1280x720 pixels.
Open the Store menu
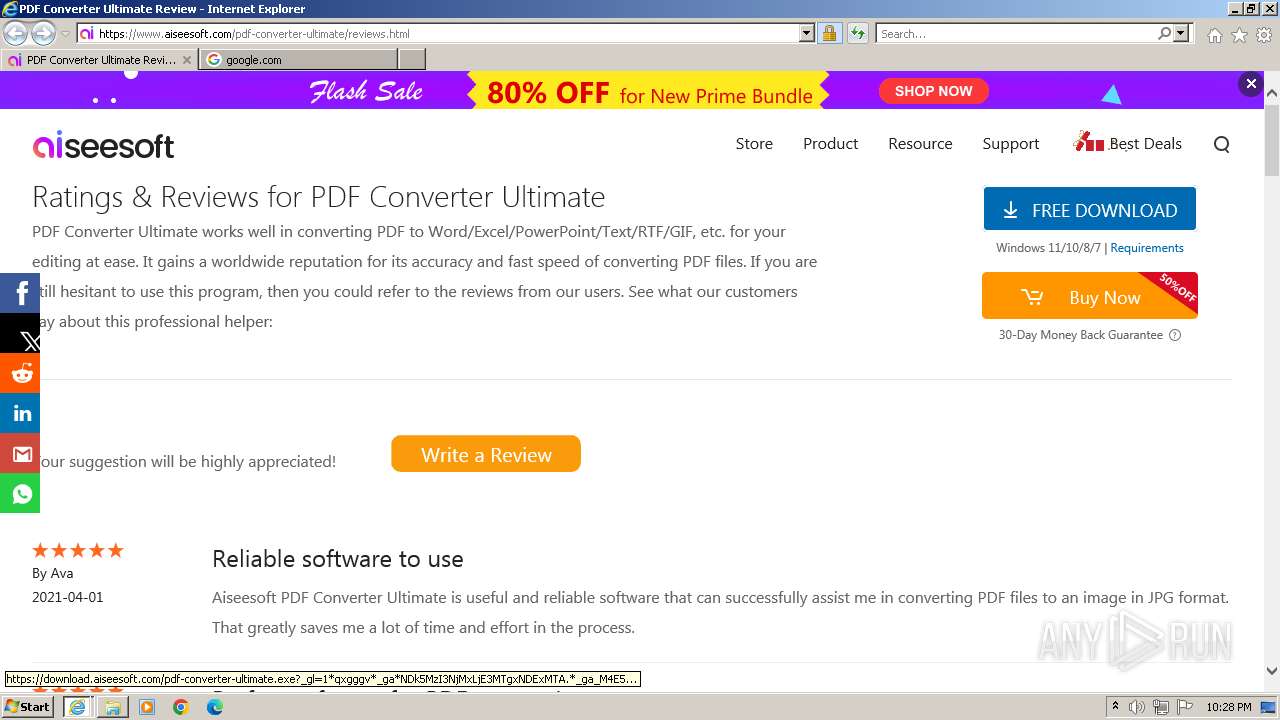coord(754,144)
